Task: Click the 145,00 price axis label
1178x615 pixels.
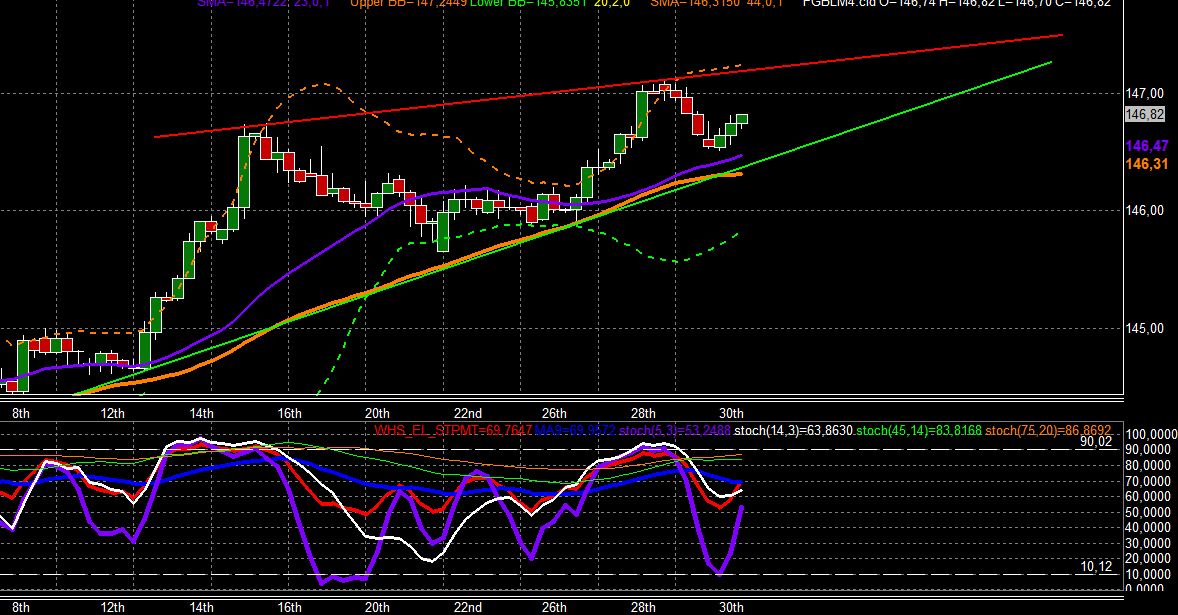Action: click(1144, 328)
